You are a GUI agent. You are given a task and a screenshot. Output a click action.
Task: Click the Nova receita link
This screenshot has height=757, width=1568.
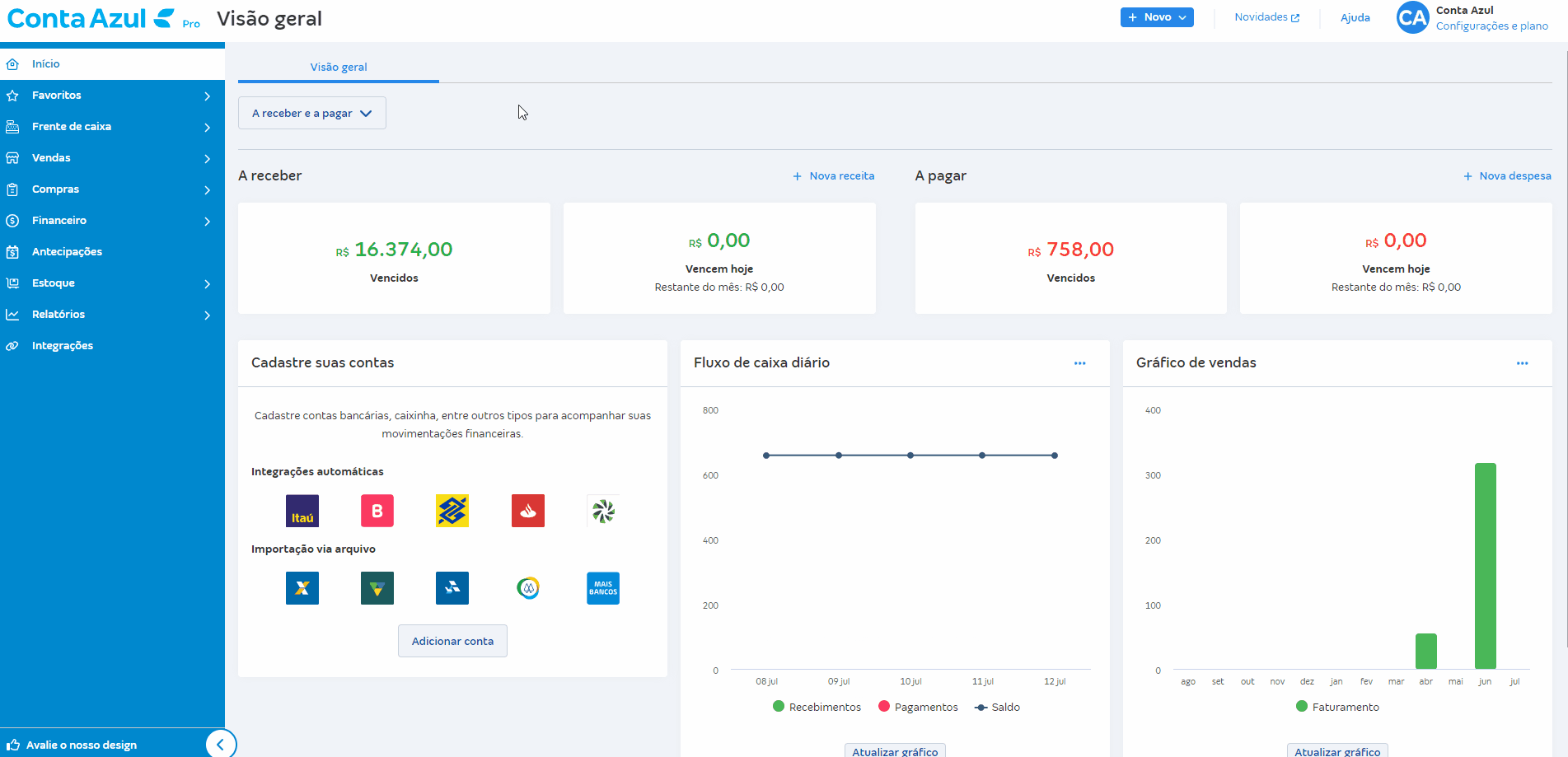(x=834, y=176)
